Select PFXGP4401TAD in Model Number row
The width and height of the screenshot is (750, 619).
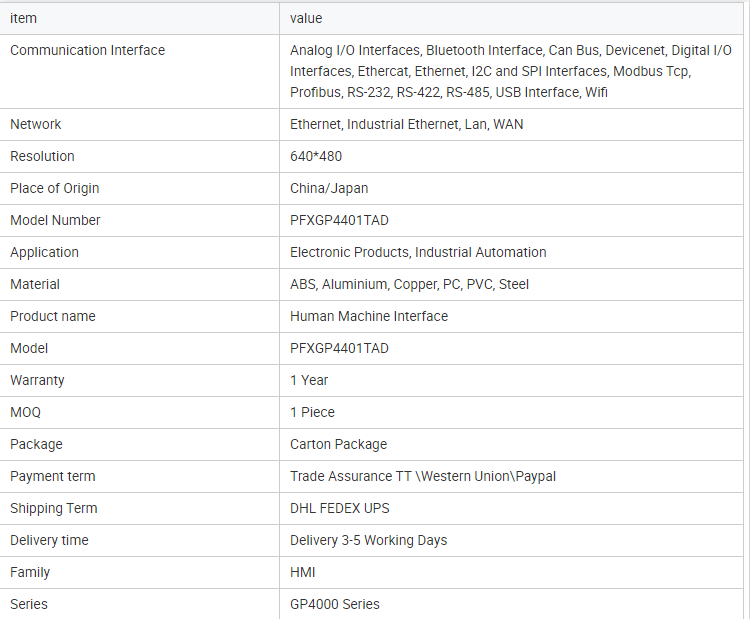(339, 221)
